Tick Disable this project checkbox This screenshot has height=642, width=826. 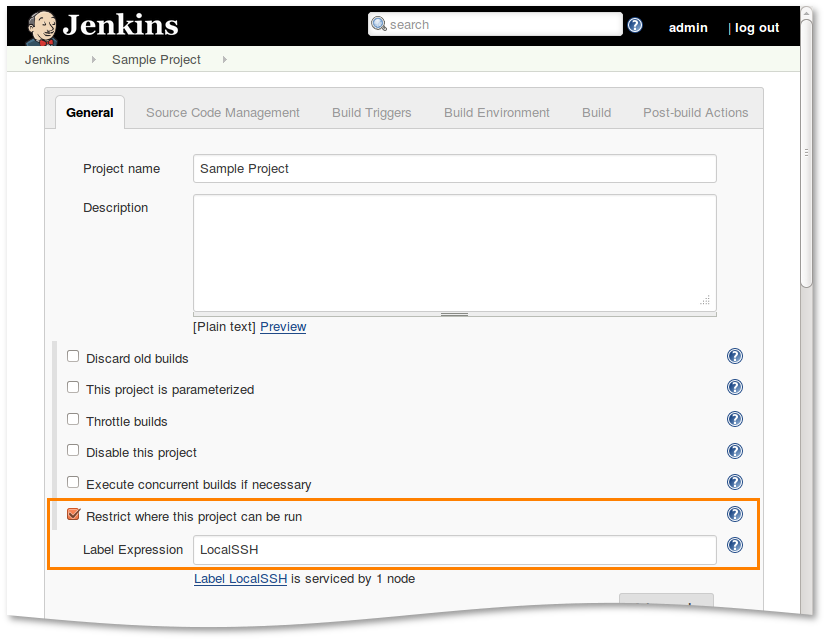pos(73,450)
